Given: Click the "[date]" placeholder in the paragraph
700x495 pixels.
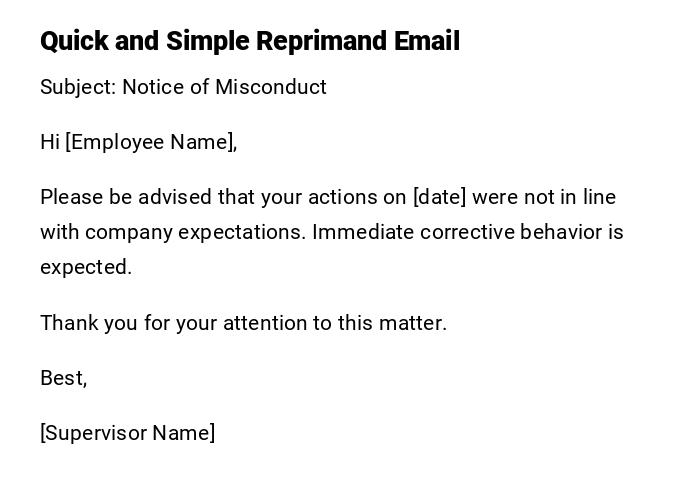Looking at the screenshot, I should click(439, 197).
